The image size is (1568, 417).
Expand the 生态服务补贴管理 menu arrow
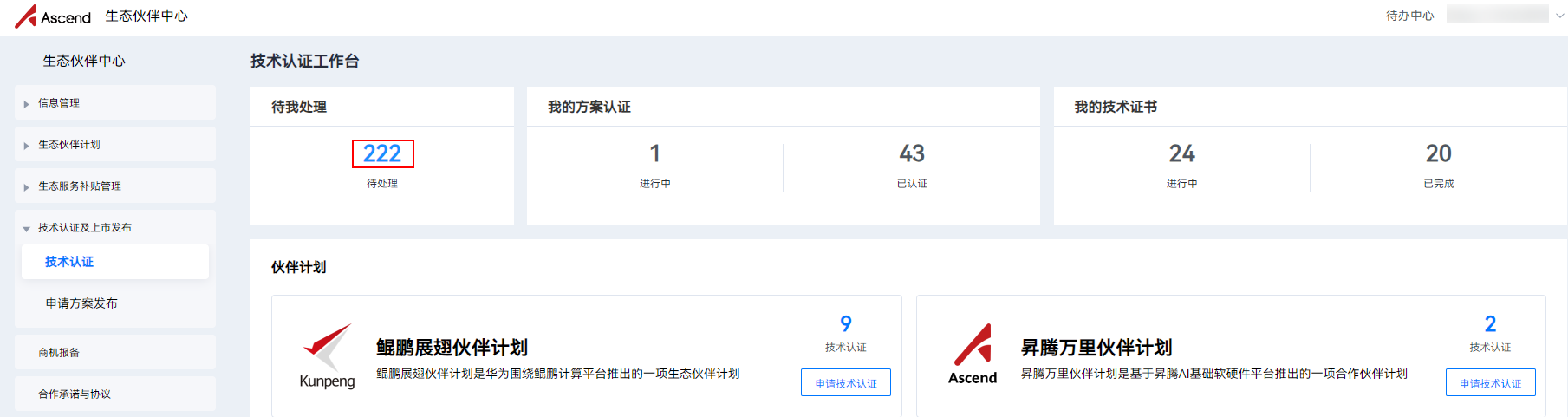click(x=26, y=187)
